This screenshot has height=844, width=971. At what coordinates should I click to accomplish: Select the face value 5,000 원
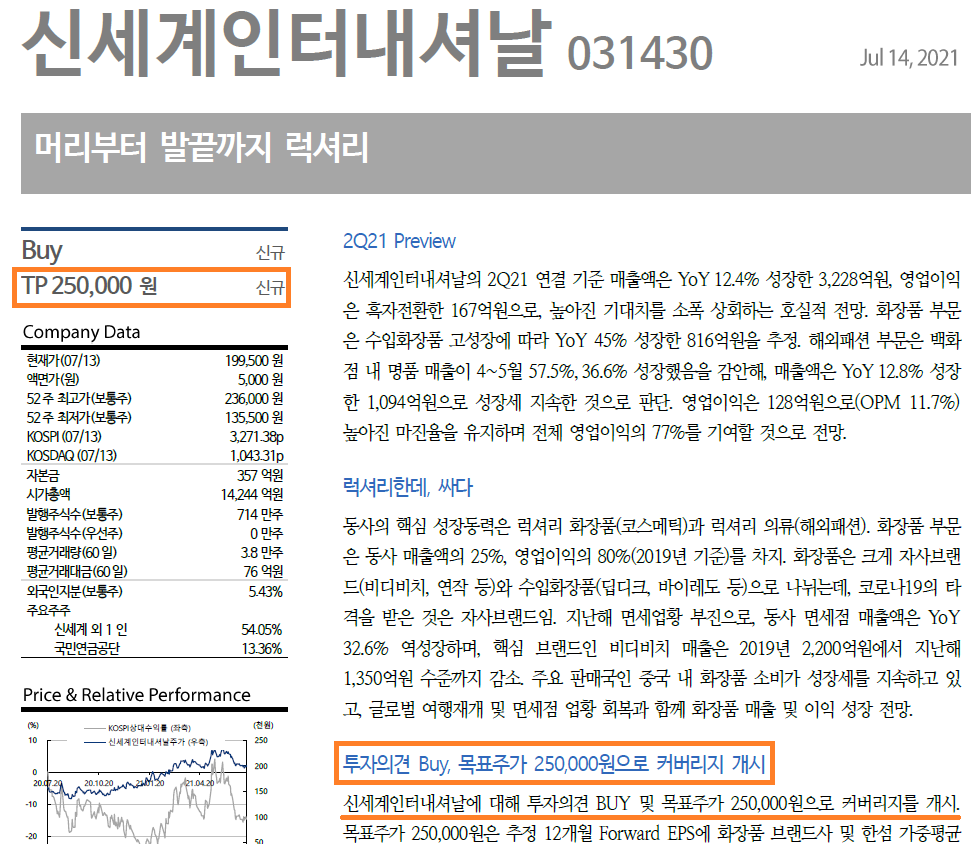pyautogui.click(x=260, y=380)
